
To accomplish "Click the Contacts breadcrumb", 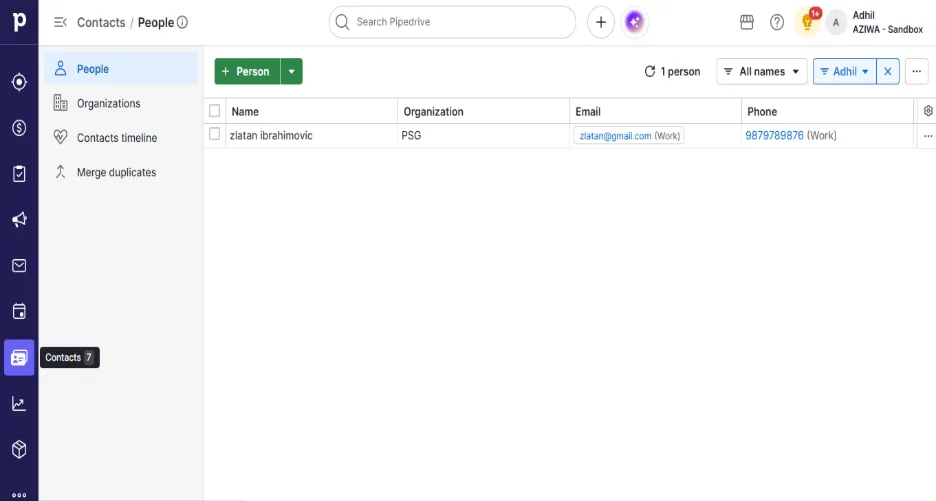I will click(101, 23).
